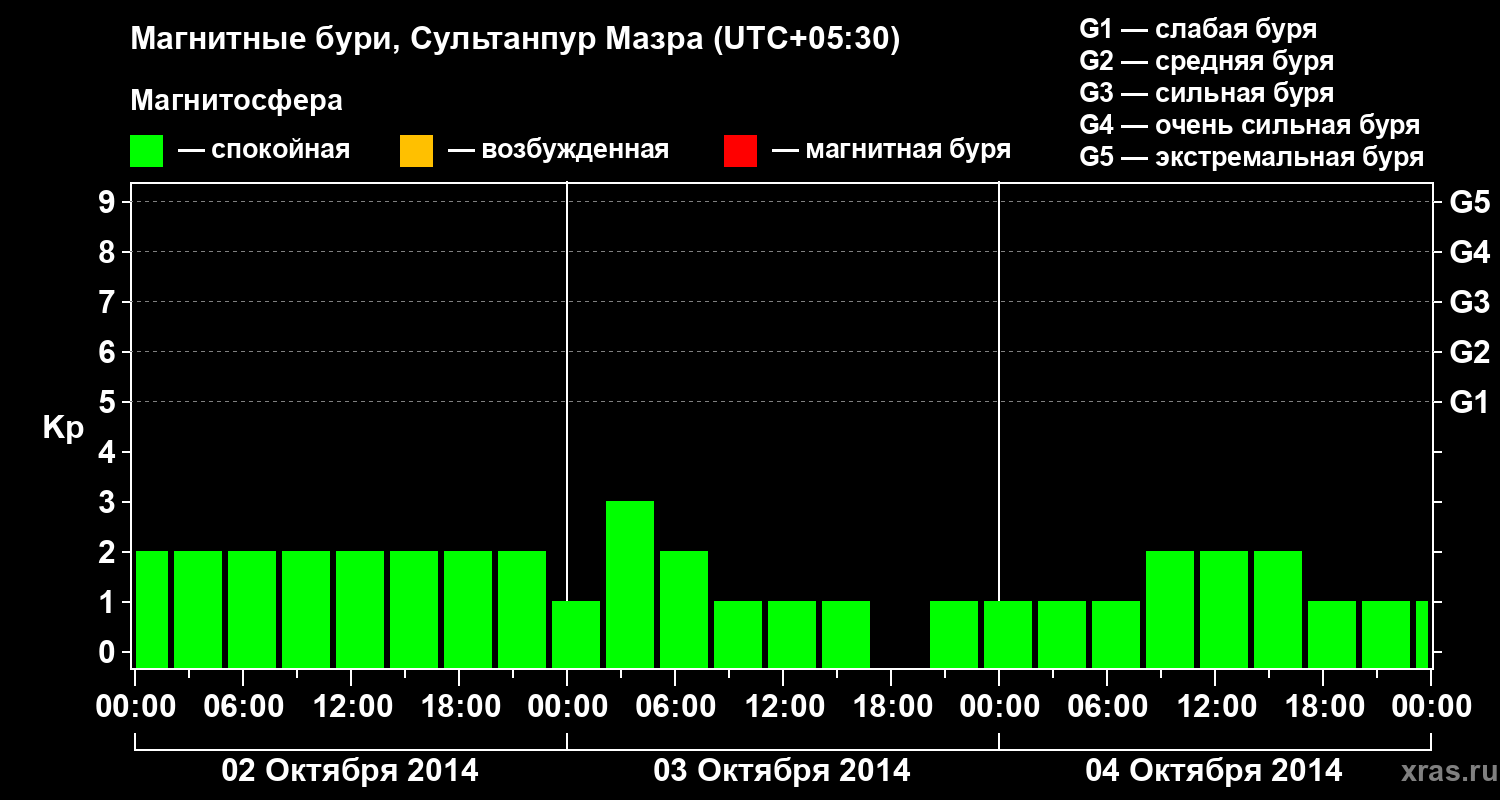
Task: Click the '04 Октября 2014' date label
Action: click(1214, 771)
